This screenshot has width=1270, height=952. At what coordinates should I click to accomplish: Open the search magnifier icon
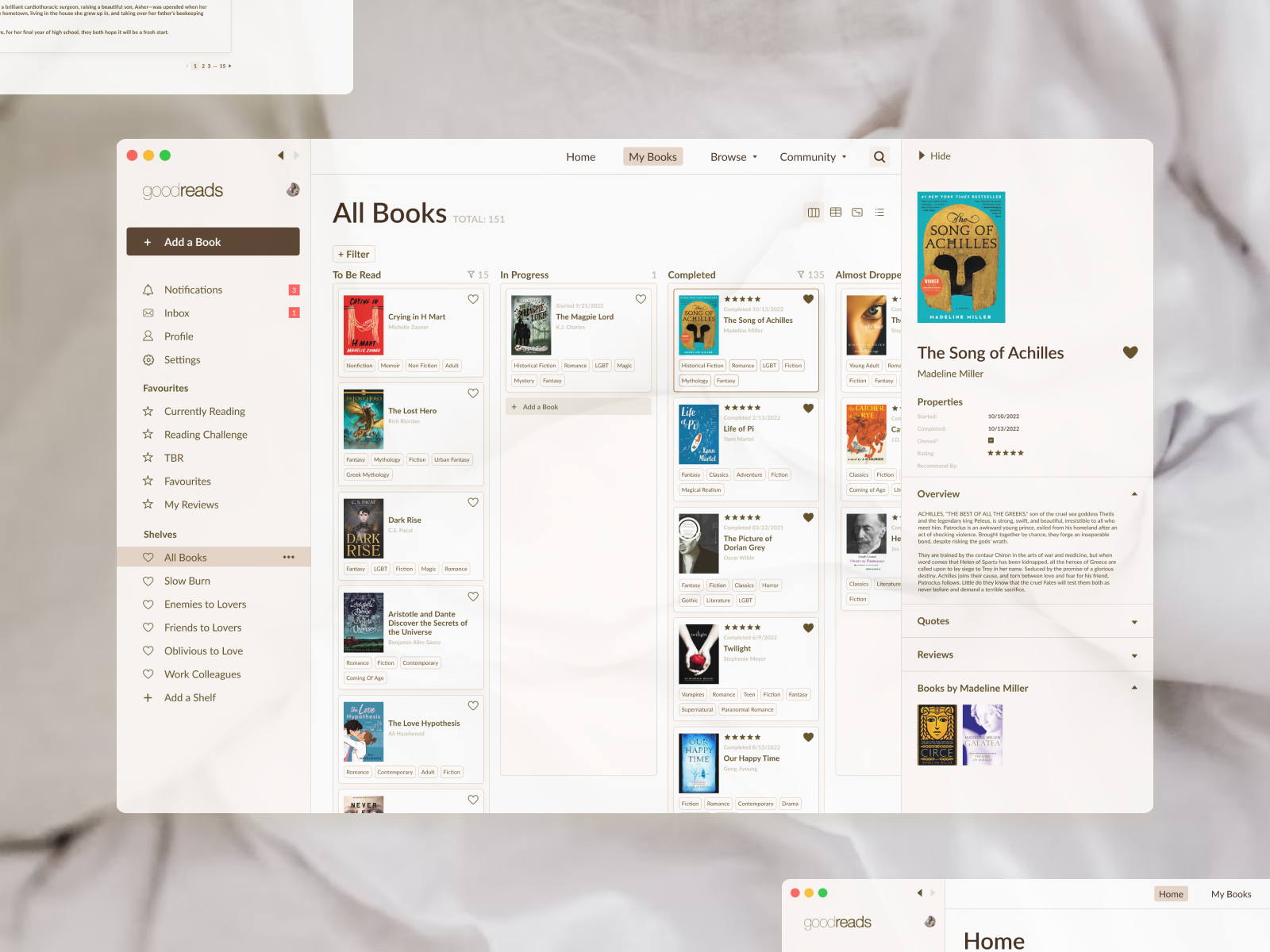879,157
